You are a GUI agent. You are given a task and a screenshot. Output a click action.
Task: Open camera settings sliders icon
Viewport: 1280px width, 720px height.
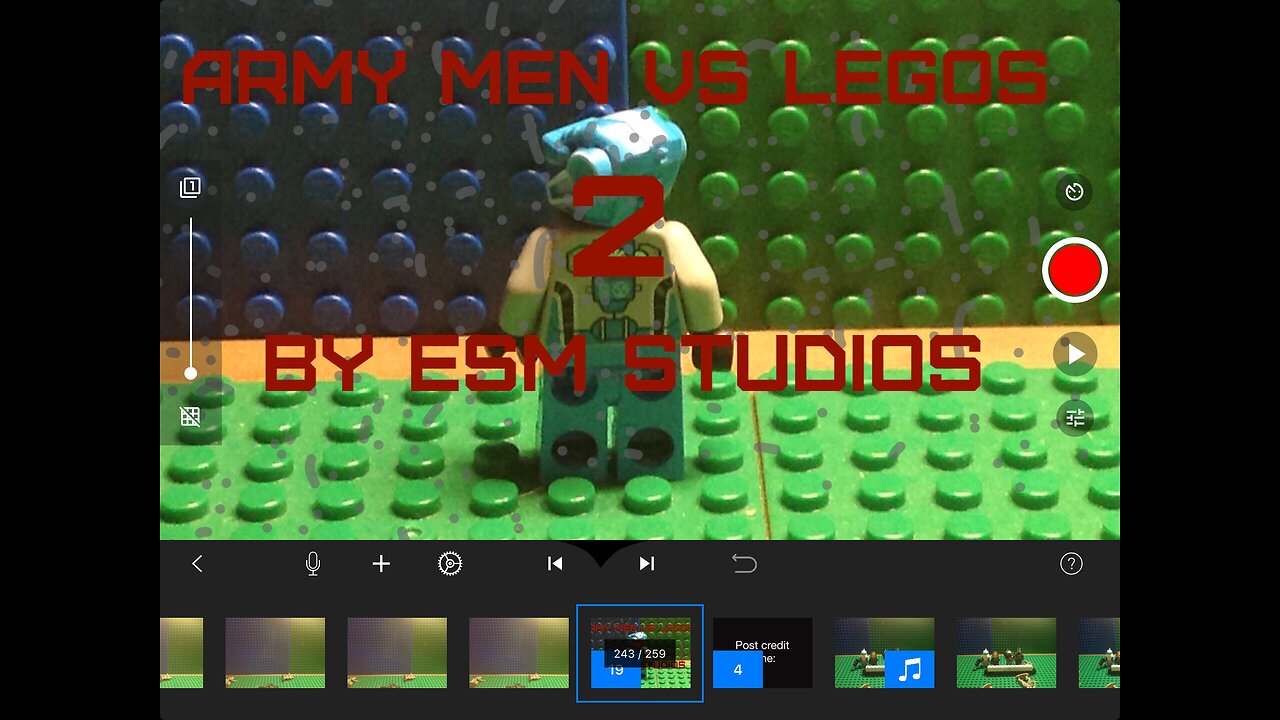(1075, 418)
